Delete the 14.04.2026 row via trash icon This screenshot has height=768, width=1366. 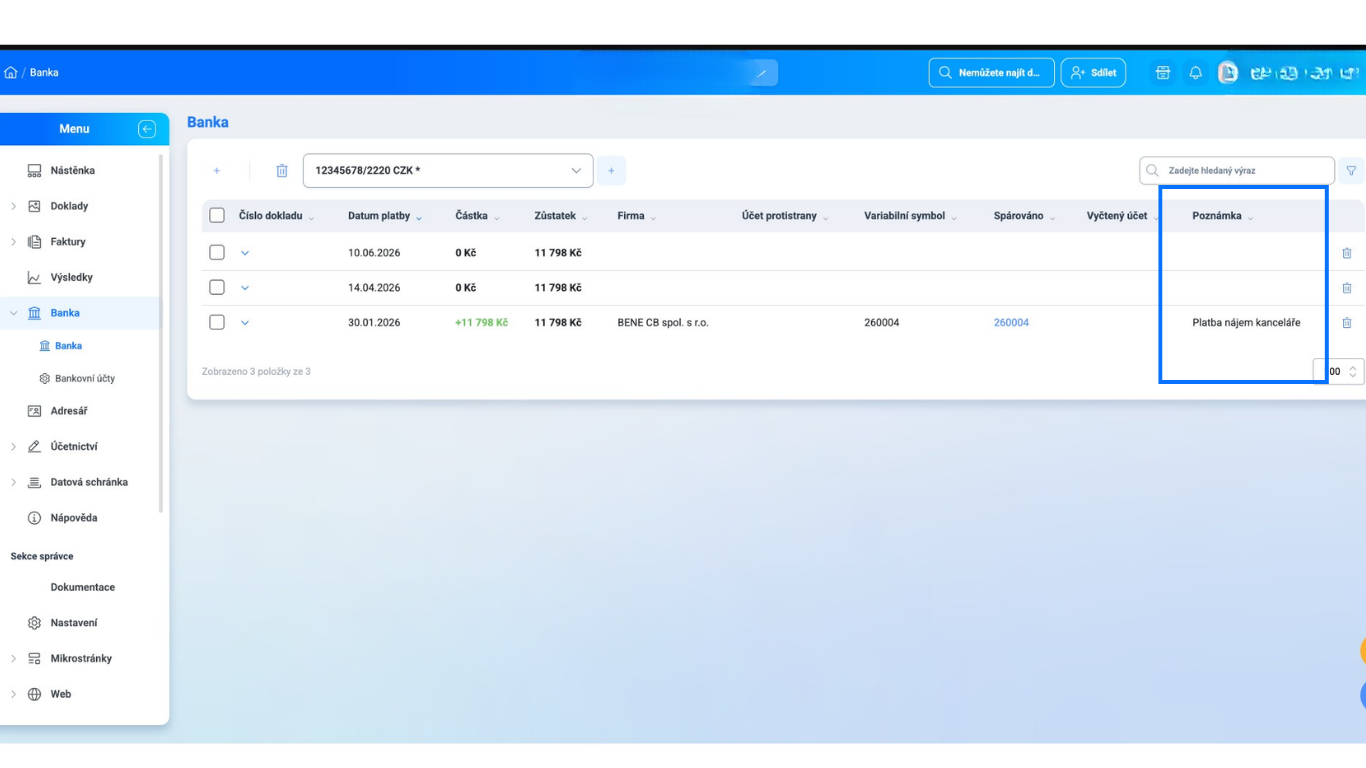pyautogui.click(x=1347, y=288)
